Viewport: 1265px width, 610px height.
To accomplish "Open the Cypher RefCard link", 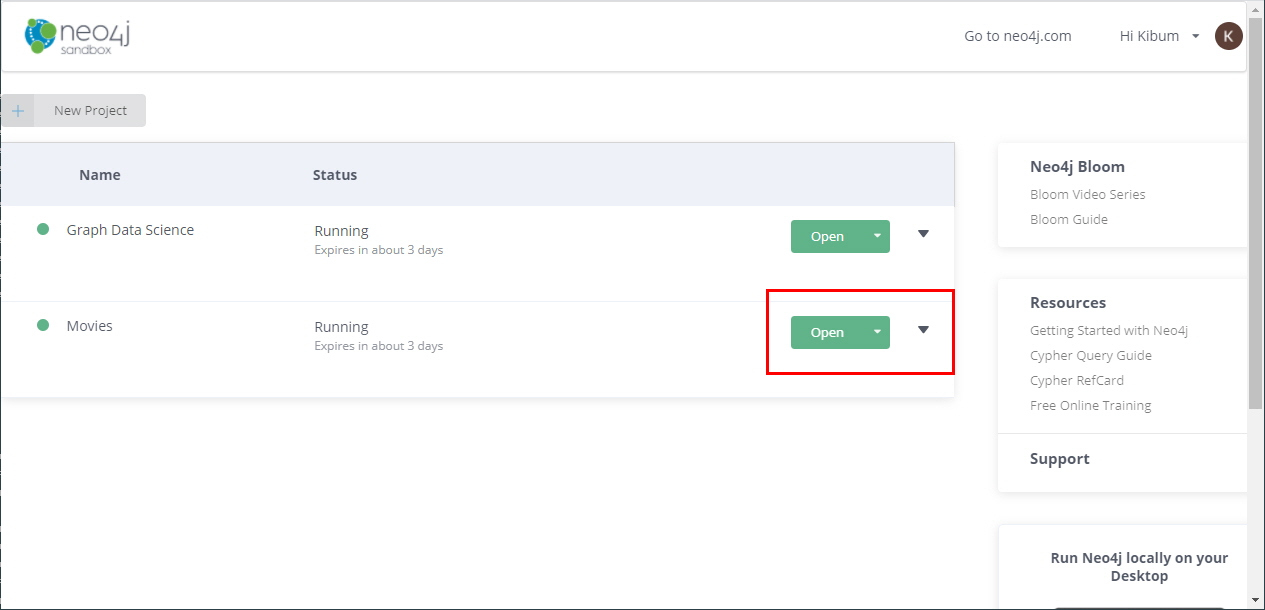I will tap(1076, 380).
